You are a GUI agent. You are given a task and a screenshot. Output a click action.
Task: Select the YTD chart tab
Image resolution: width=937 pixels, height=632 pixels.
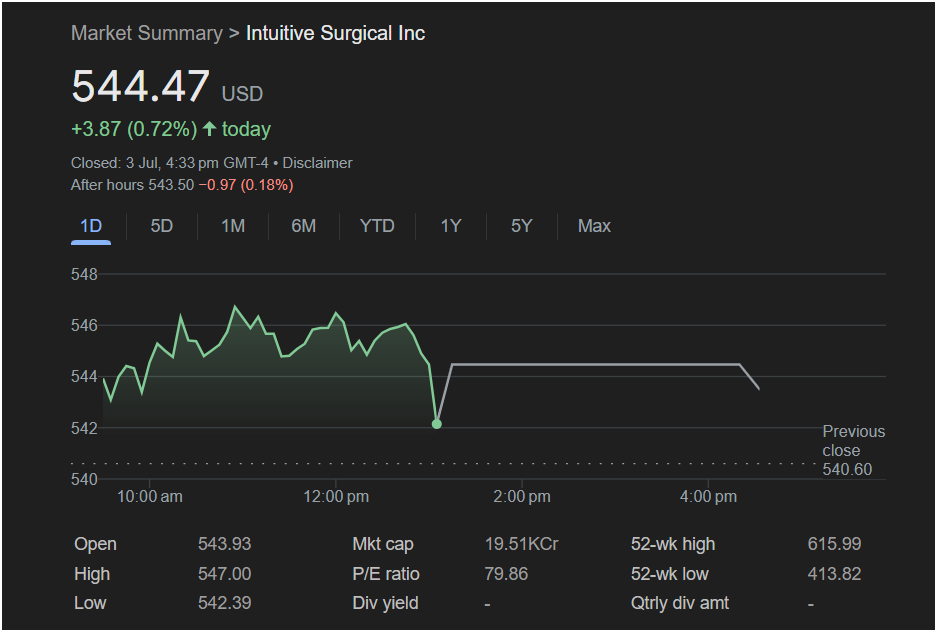click(x=377, y=226)
